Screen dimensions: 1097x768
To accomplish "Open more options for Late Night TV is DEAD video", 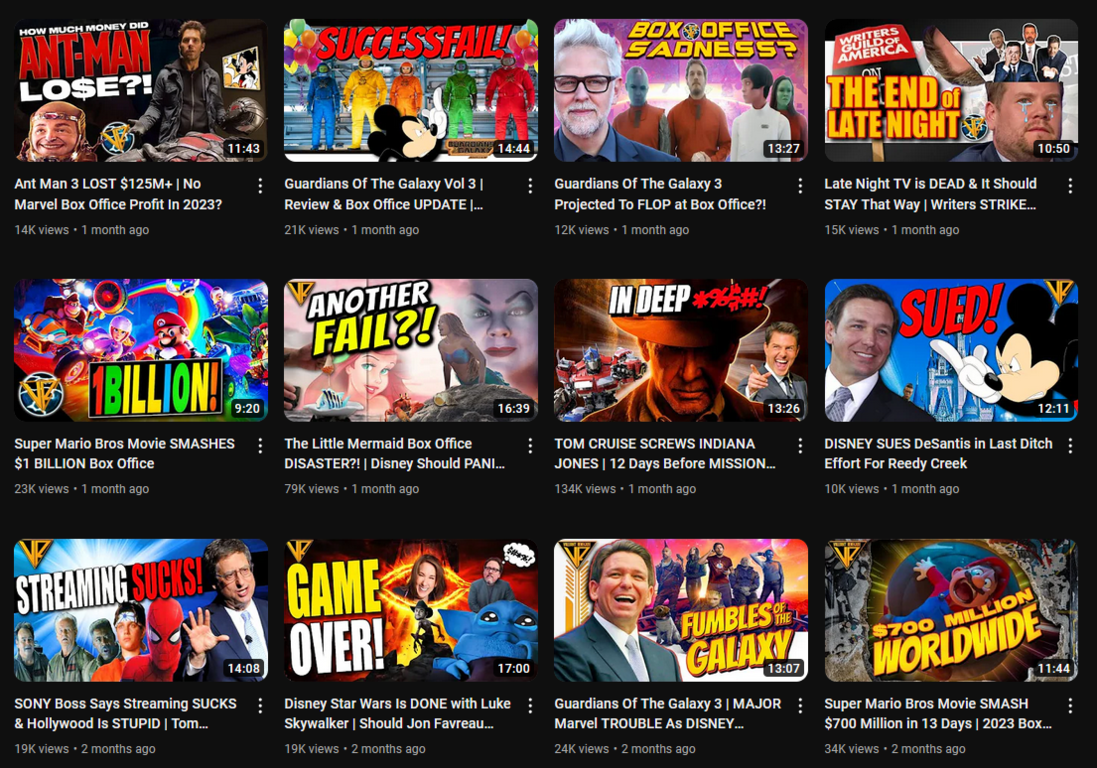I will (1070, 185).
